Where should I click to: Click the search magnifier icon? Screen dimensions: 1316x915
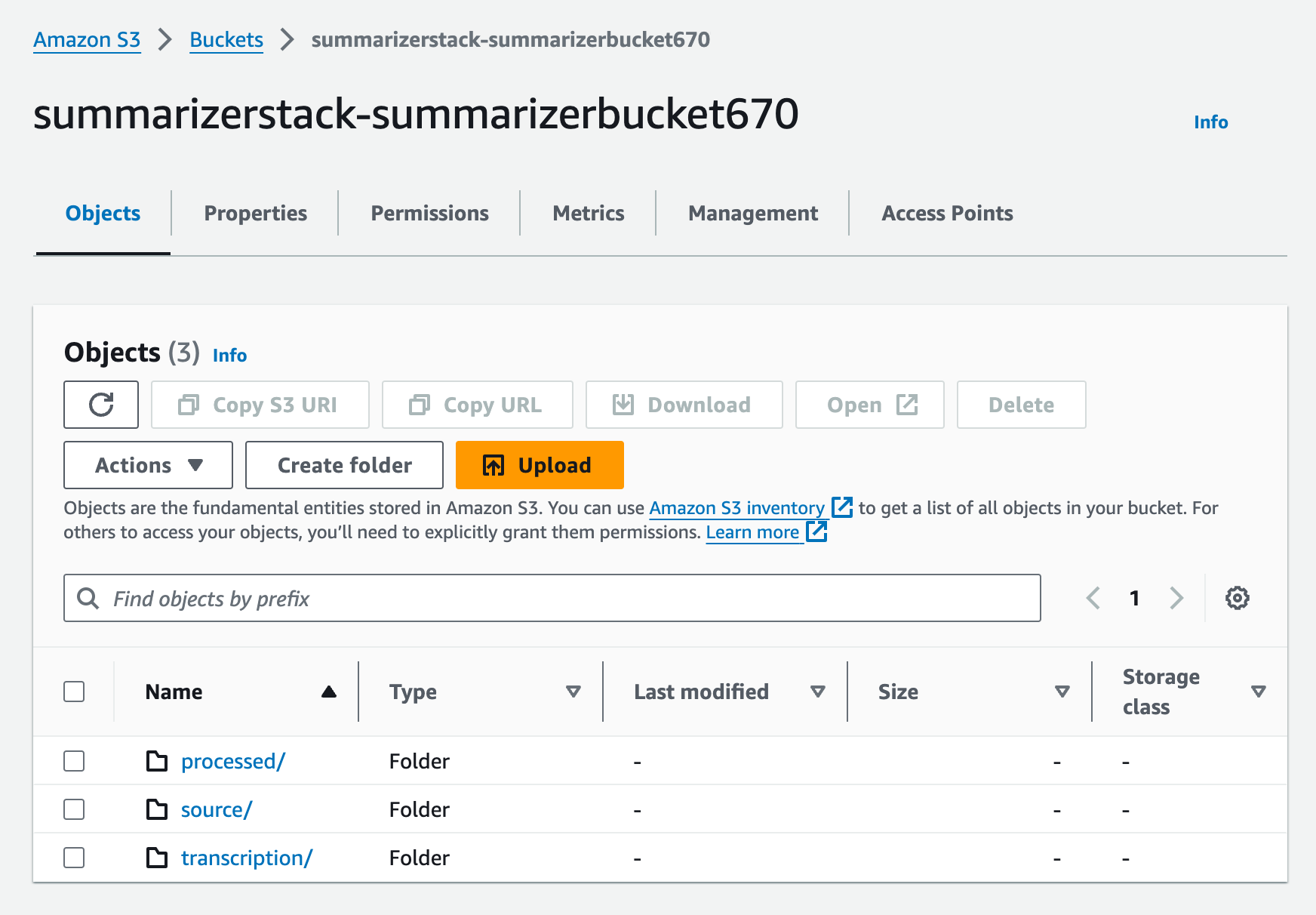88,598
